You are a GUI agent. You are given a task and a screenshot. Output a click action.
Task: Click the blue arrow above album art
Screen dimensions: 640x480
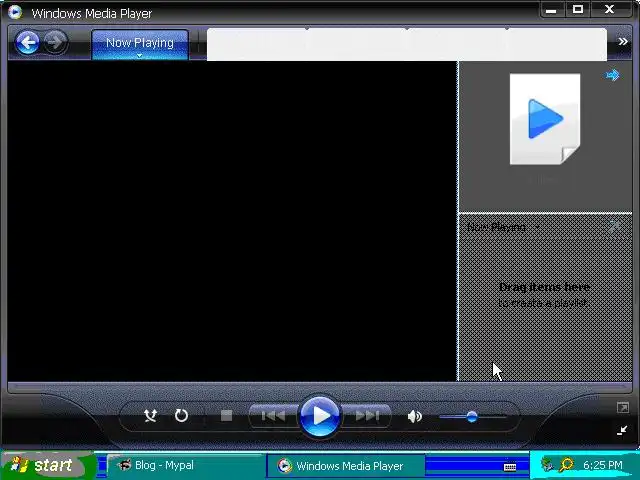tap(613, 75)
